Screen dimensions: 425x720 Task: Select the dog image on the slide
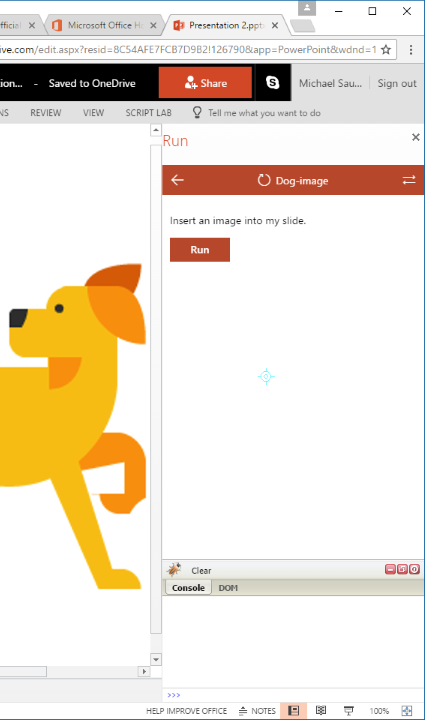(73, 426)
